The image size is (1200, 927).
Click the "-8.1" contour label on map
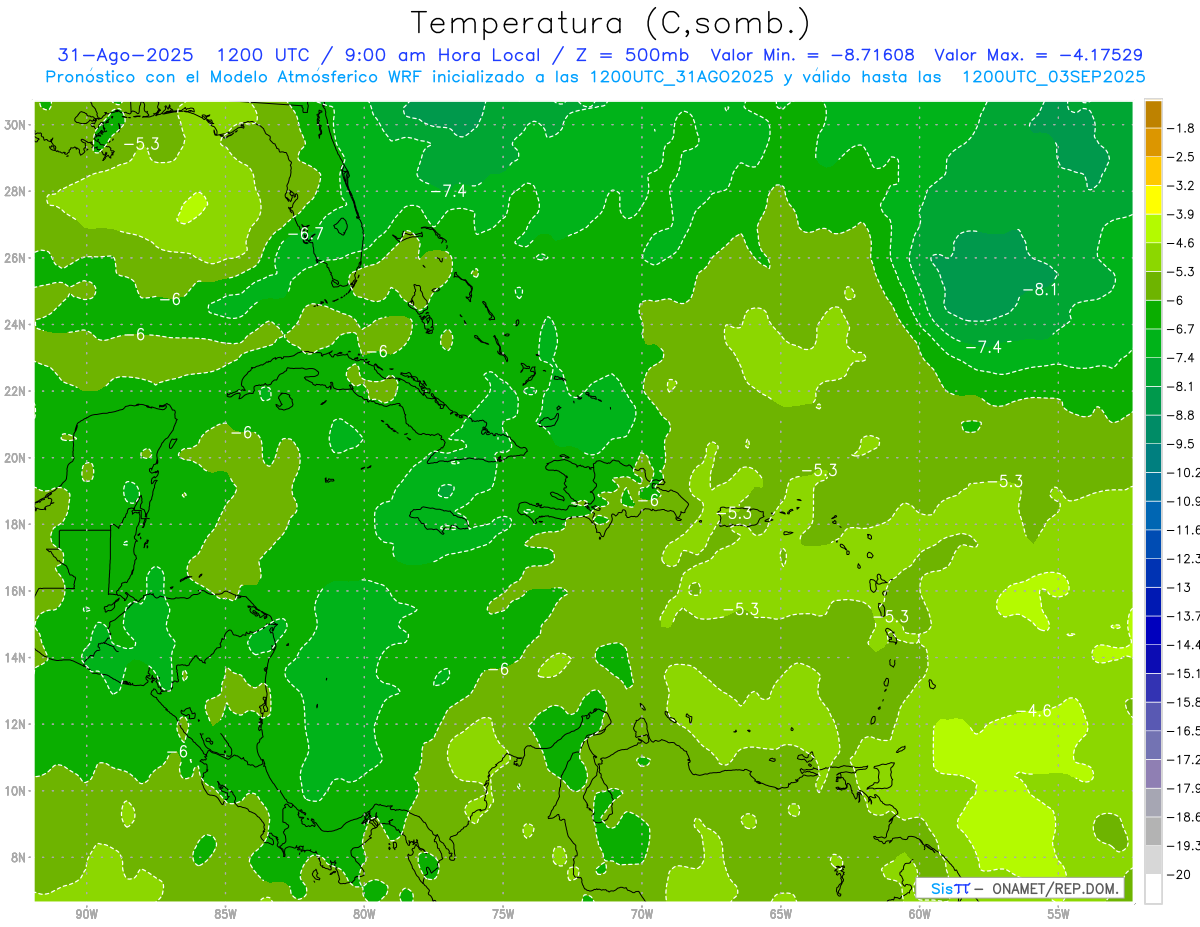tap(1040, 290)
